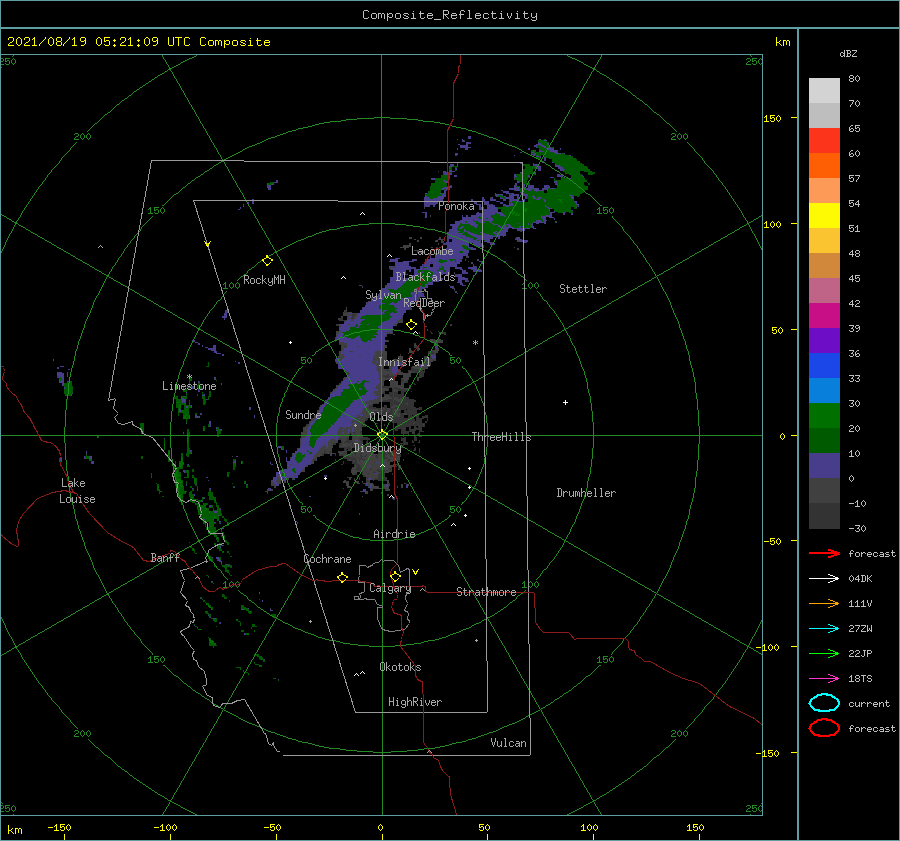Click the yellow radar site marker at Olds
Image resolution: width=900 pixels, height=841 pixels.
(382, 435)
